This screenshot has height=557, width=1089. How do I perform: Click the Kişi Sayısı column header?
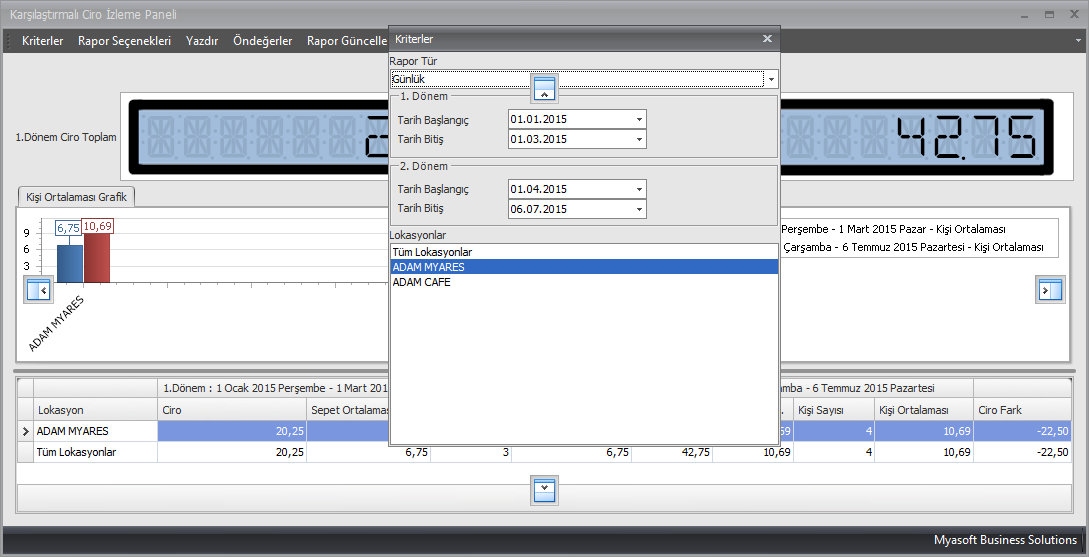click(833, 410)
